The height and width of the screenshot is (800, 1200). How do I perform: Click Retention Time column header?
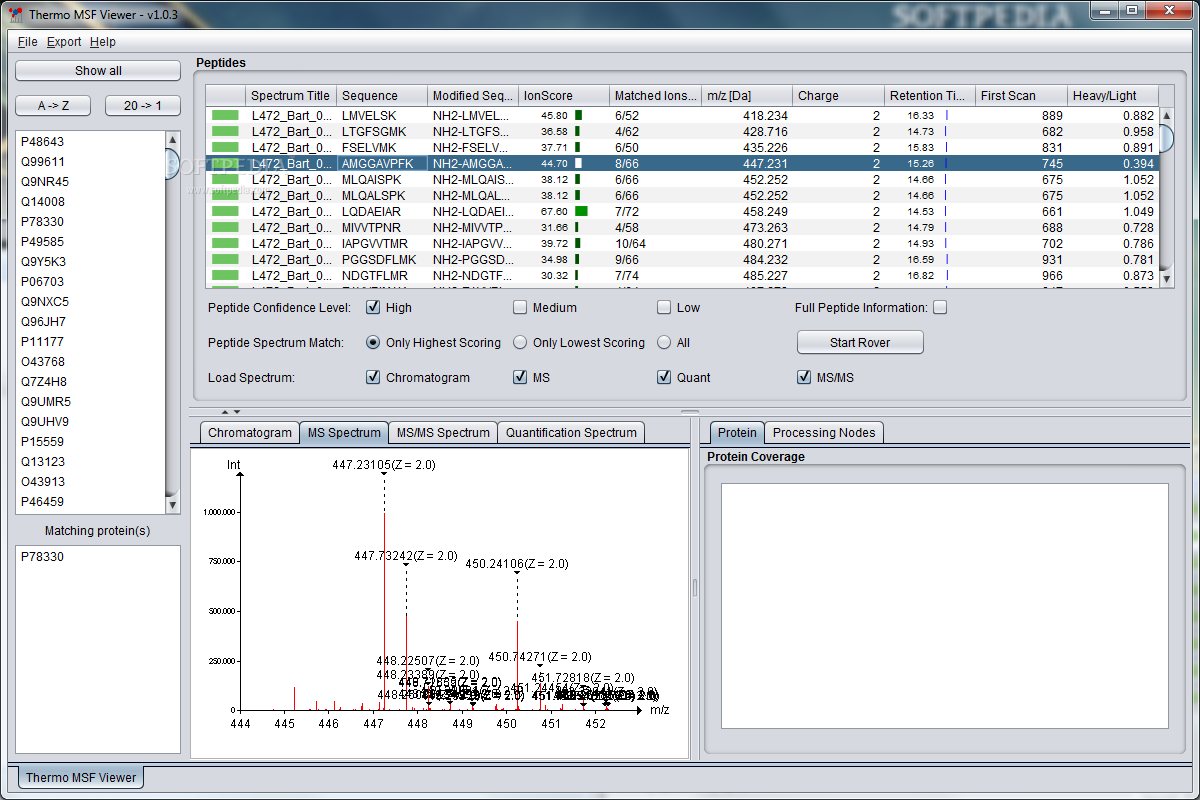pos(930,96)
